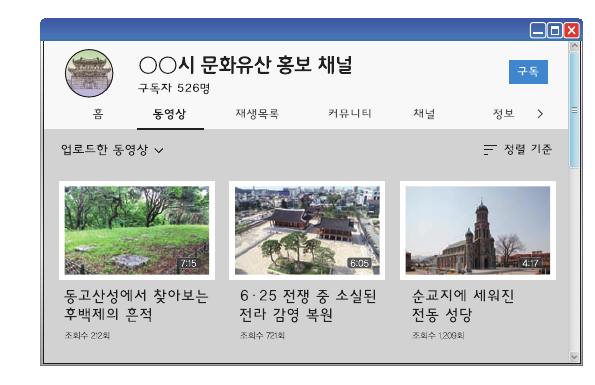Go to the 커뮤니티 tab
The height and width of the screenshot is (385, 595).
349,113
